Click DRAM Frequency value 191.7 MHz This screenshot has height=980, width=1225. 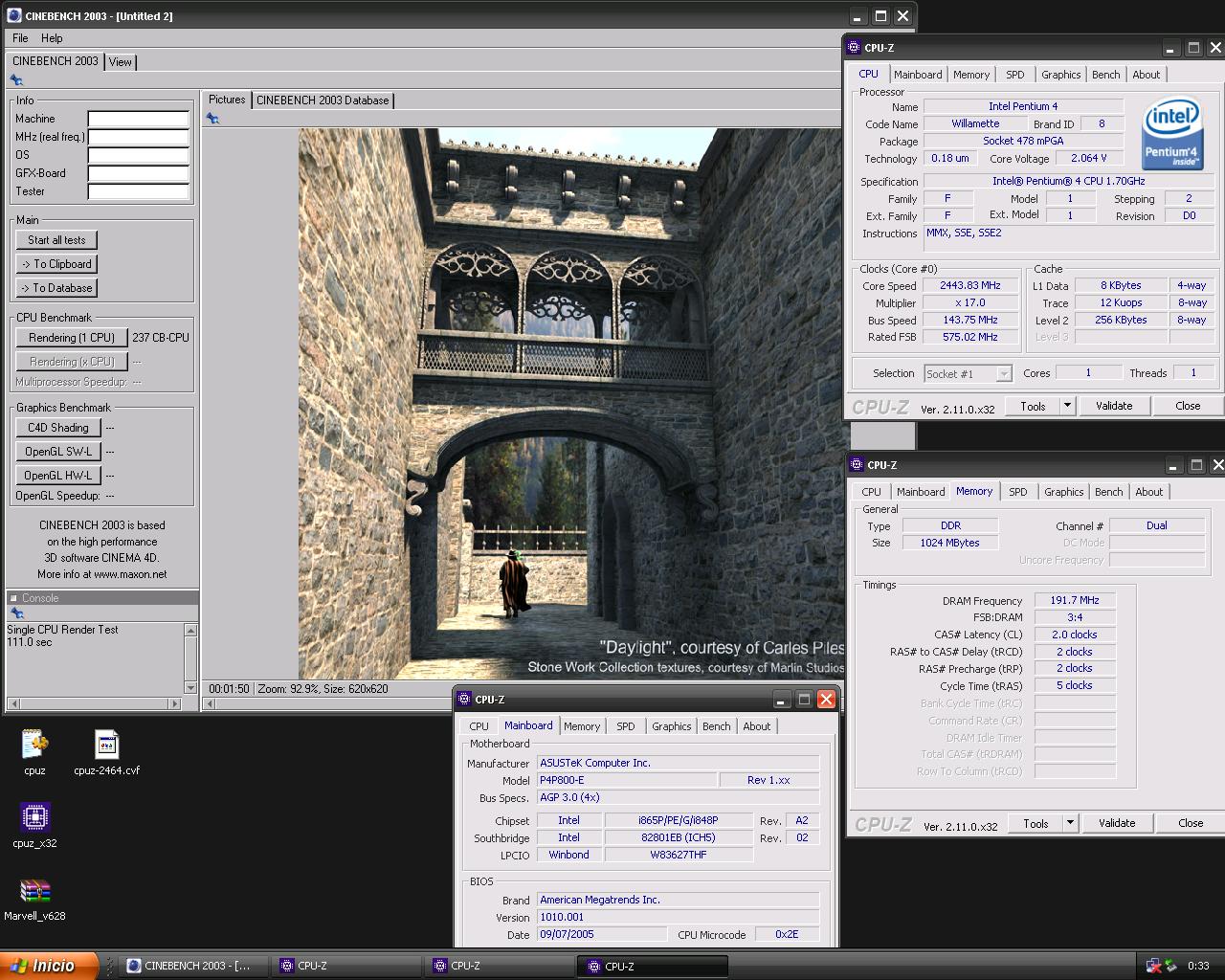pos(1075,601)
